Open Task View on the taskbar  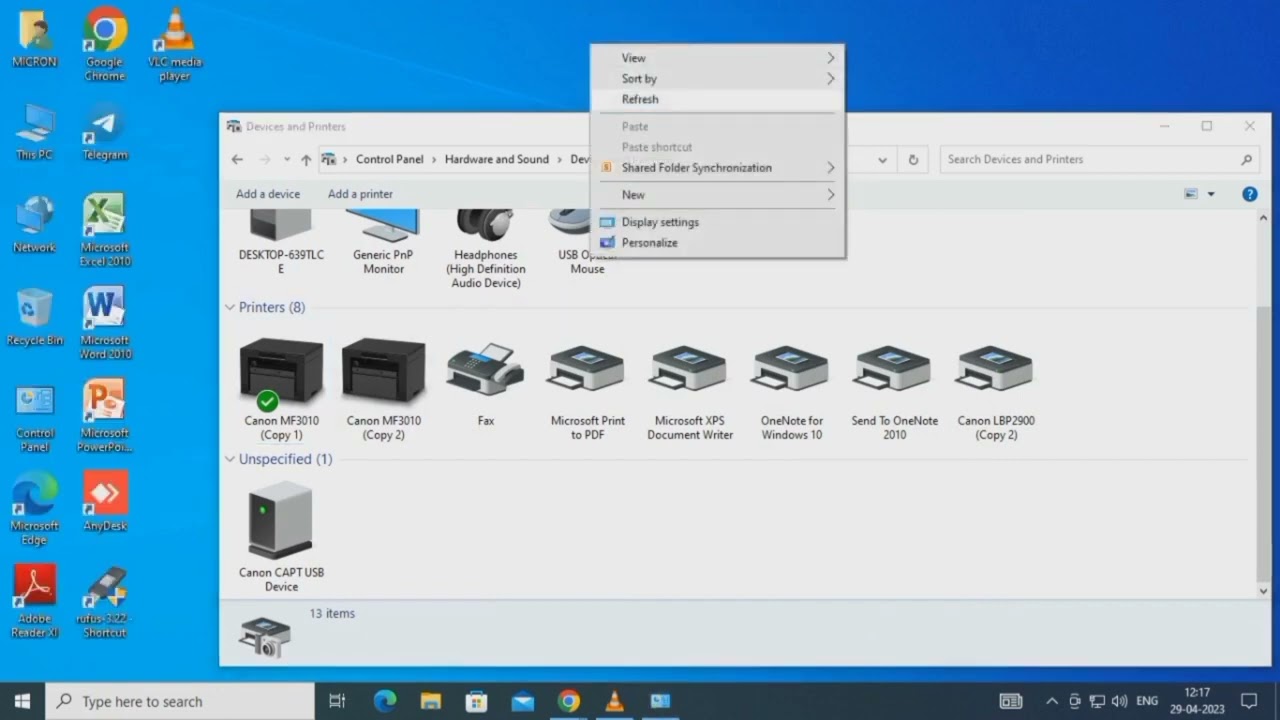pos(337,701)
